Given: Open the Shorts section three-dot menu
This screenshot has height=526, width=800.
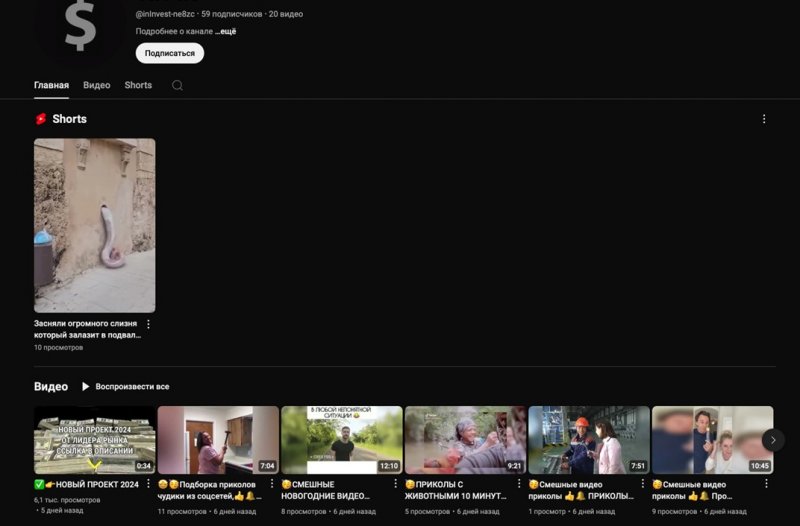Looking at the screenshot, I should (764, 119).
